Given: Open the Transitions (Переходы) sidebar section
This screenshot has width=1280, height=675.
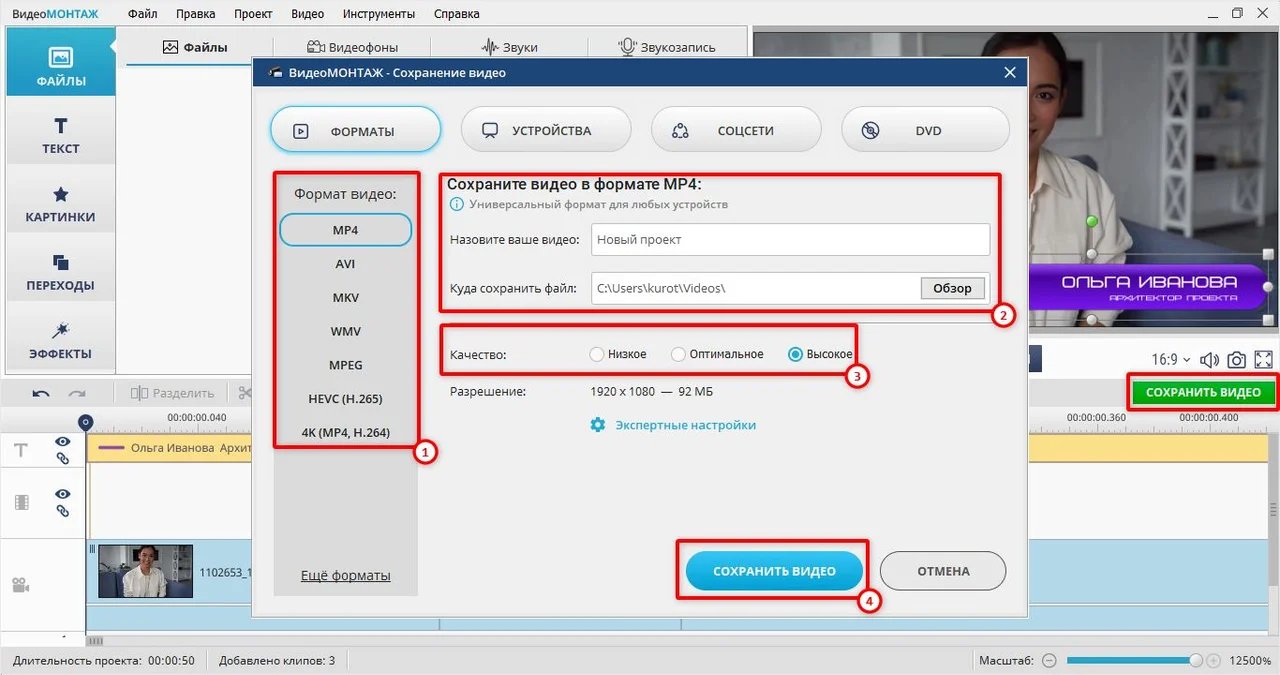Looking at the screenshot, I should [x=61, y=273].
